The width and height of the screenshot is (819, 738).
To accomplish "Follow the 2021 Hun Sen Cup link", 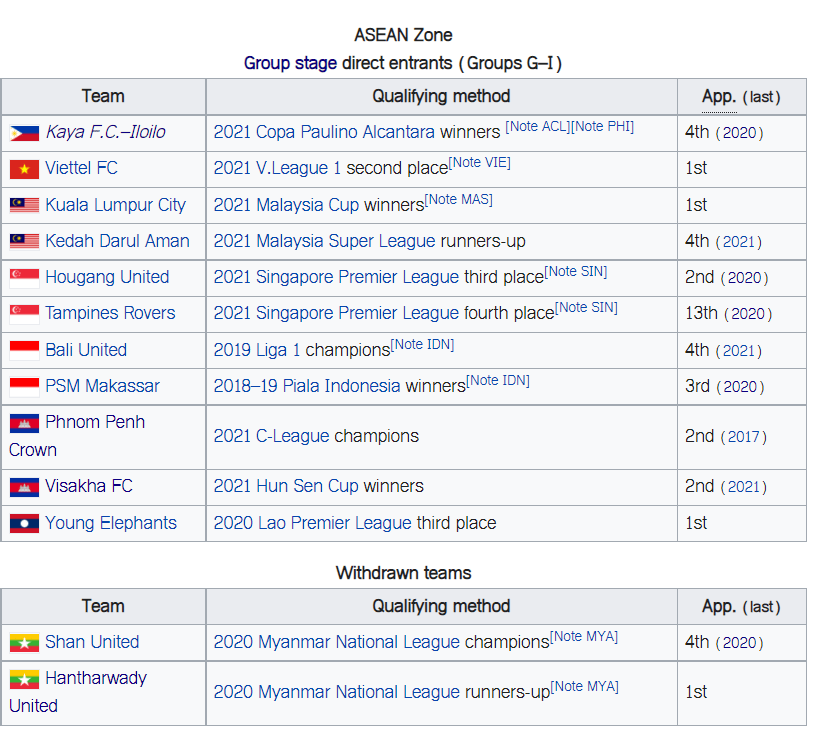I will (x=286, y=486).
